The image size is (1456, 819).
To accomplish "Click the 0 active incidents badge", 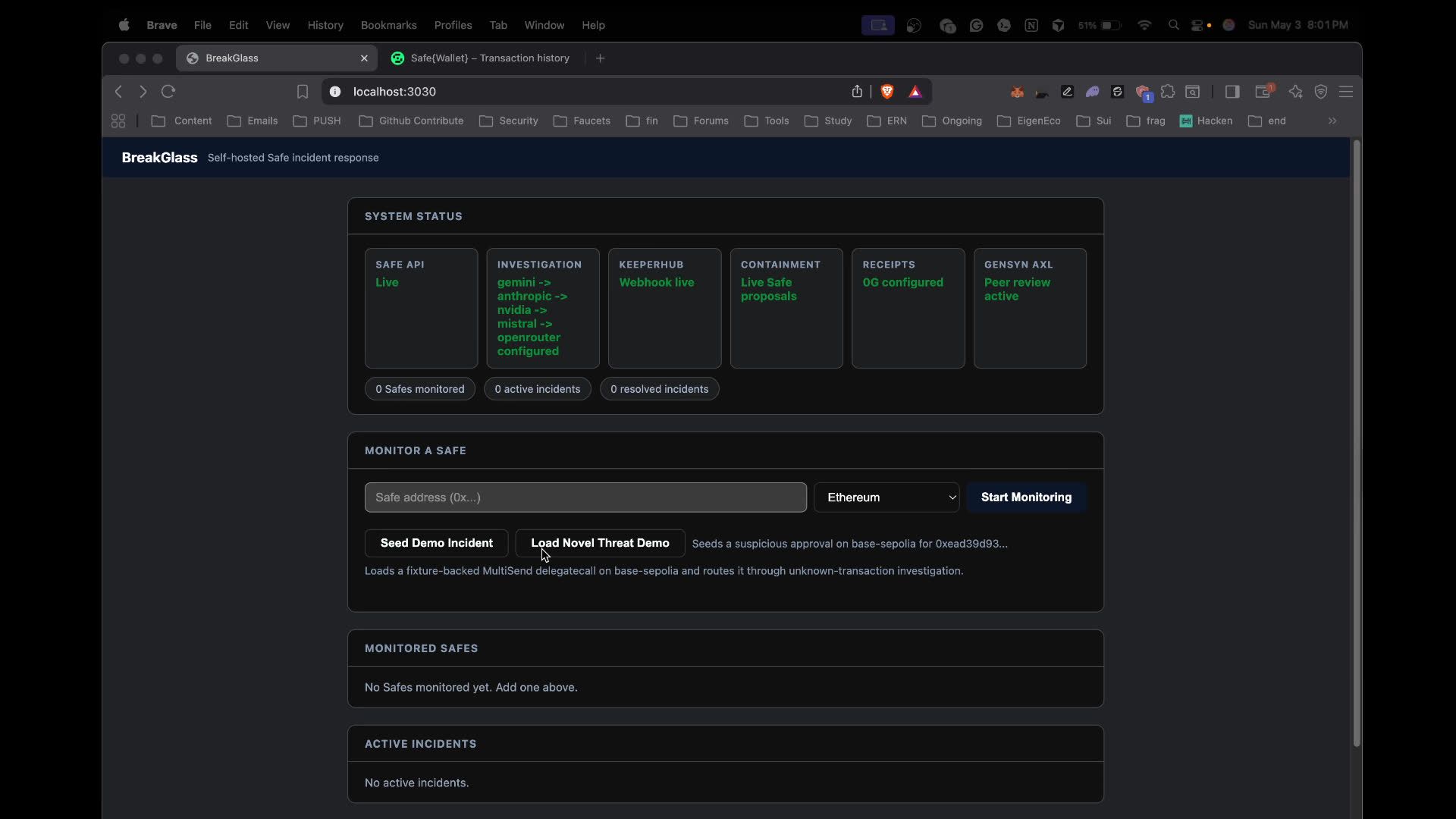I will [x=537, y=389].
